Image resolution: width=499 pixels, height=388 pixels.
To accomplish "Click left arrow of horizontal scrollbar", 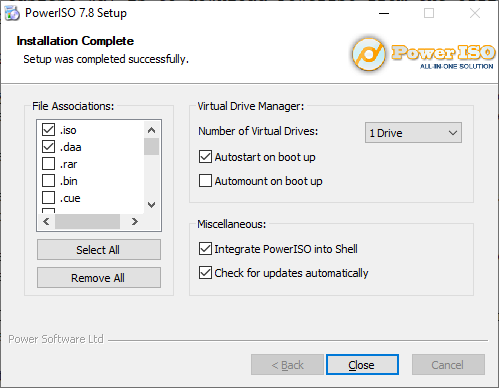I will (x=46, y=221).
